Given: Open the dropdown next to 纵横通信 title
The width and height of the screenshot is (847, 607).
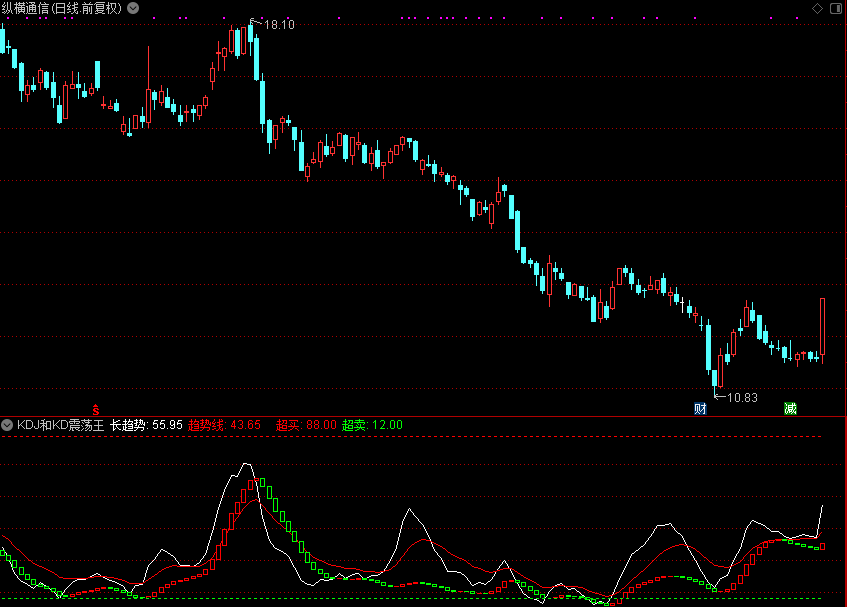Looking at the screenshot, I should click(x=133, y=8).
